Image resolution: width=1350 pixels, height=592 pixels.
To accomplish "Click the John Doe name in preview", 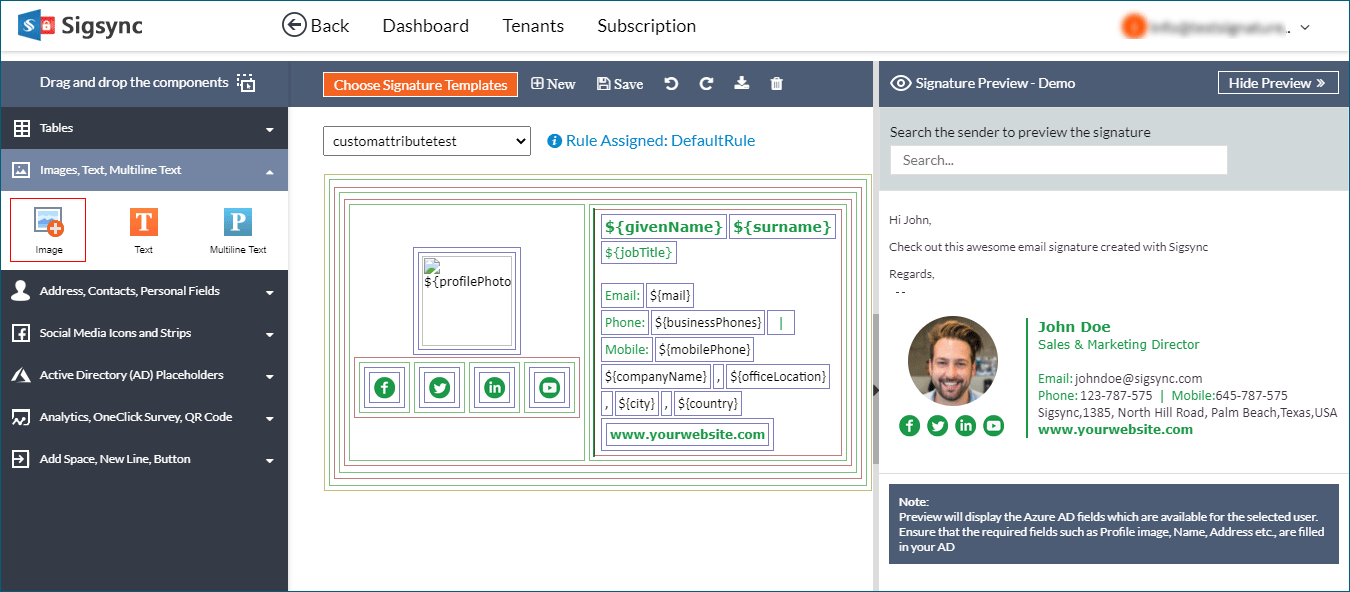I will (x=1074, y=327).
